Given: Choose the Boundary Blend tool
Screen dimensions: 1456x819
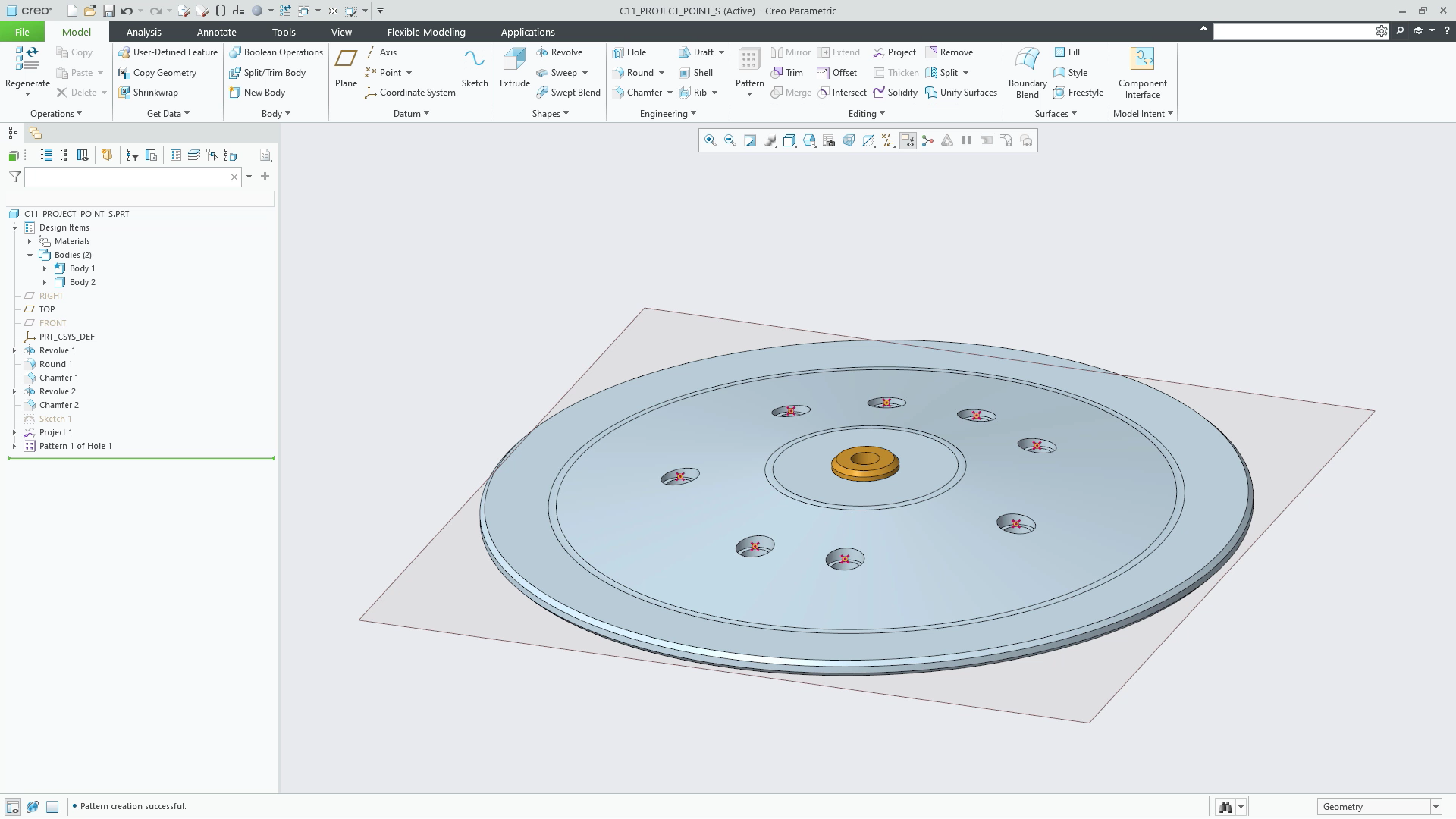Looking at the screenshot, I should tap(1028, 73).
